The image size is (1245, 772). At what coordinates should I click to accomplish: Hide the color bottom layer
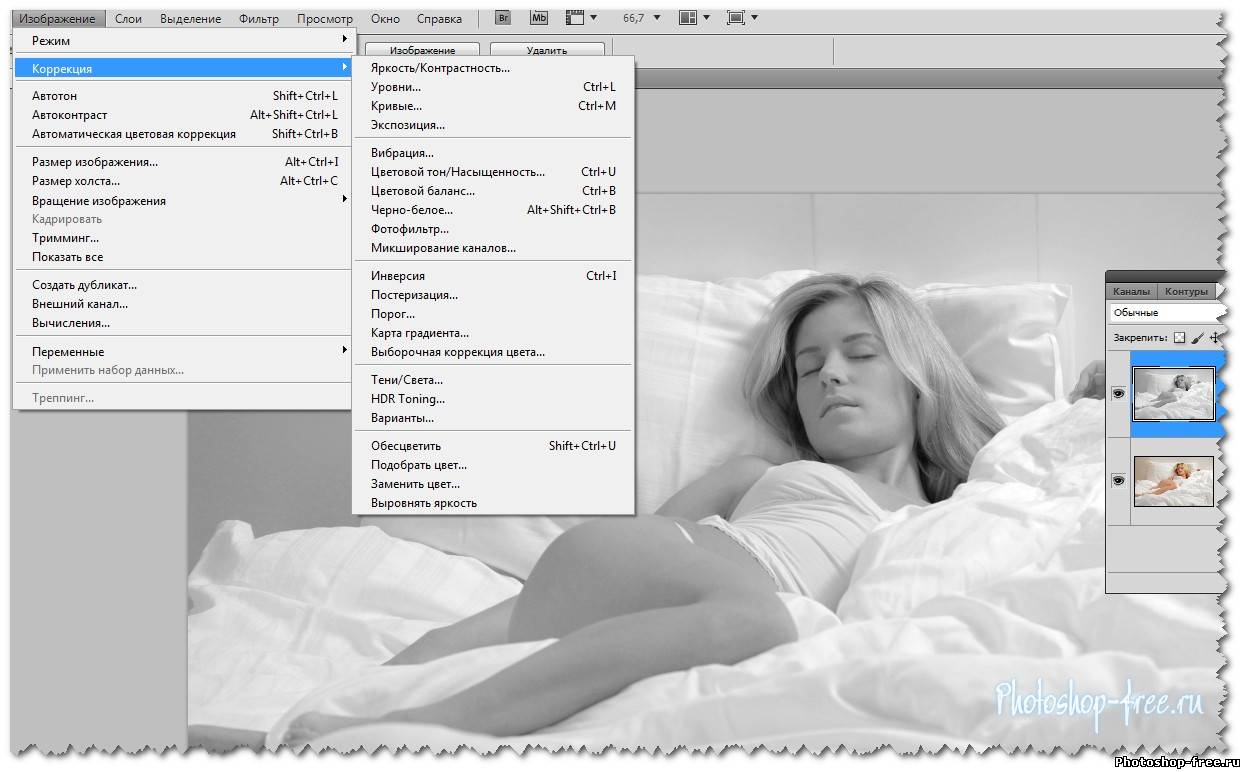(1118, 481)
